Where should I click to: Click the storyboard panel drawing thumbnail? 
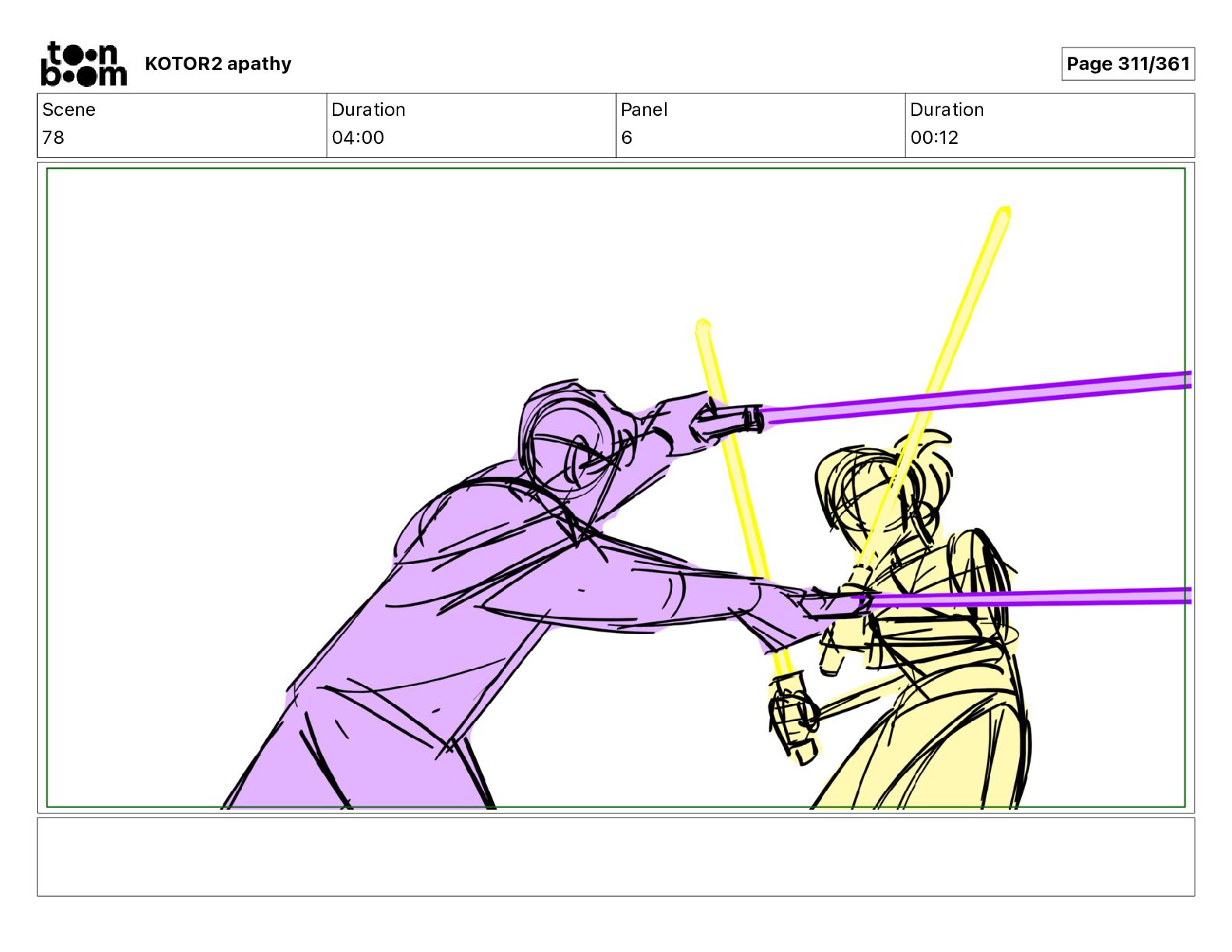coord(616,488)
